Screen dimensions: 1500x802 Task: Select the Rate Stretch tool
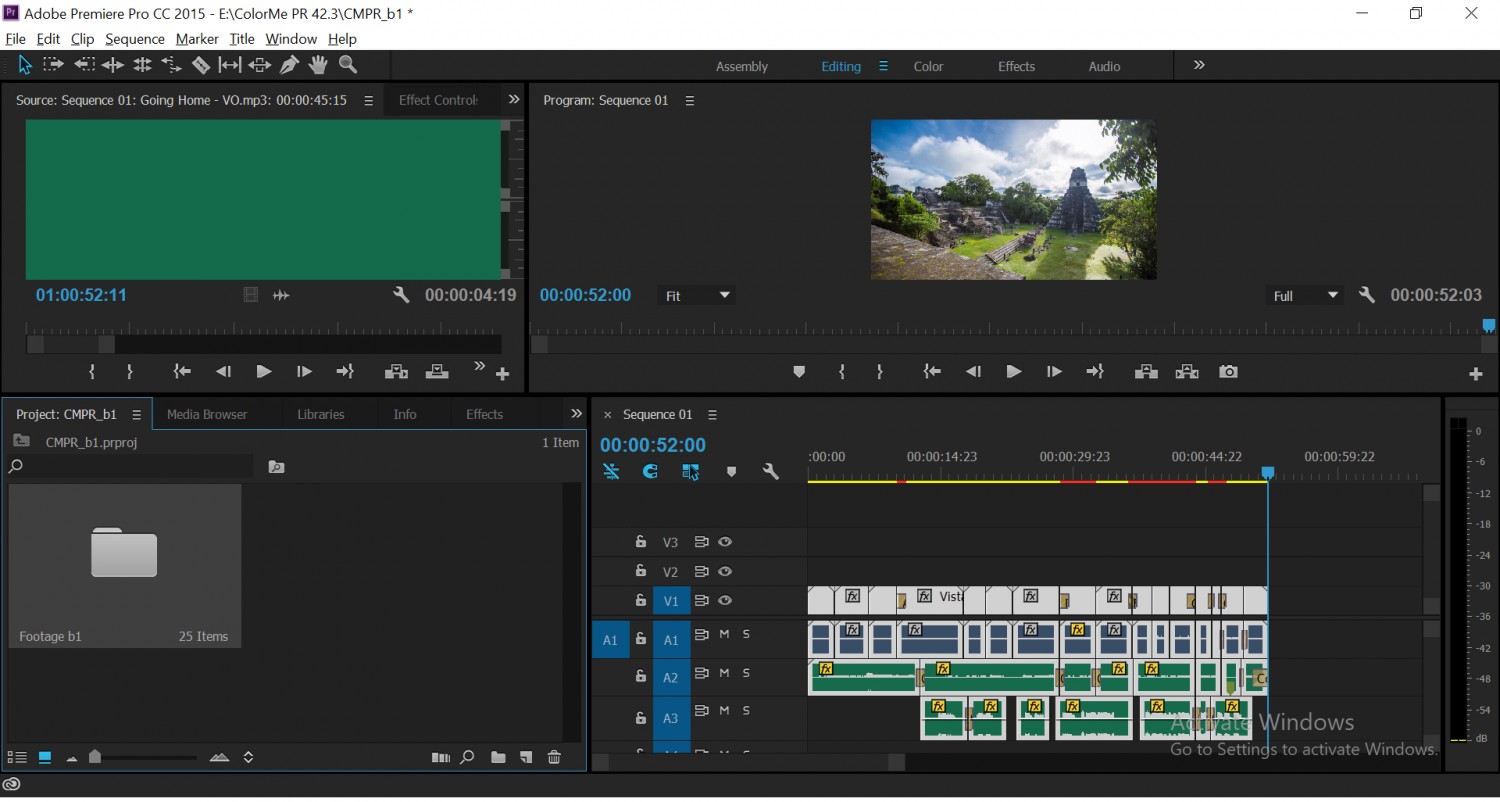(171, 65)
